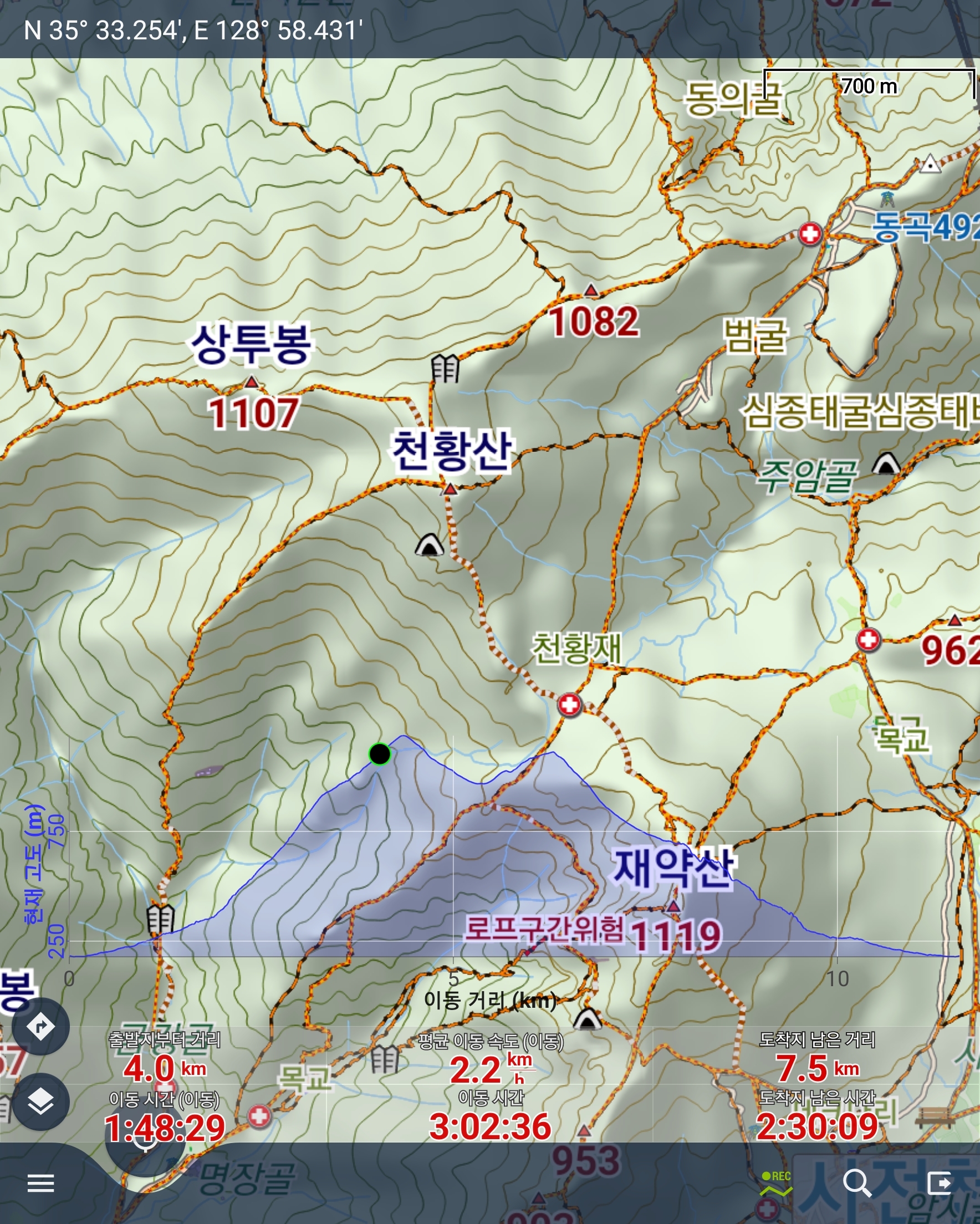Select the 962 peak triangle
Image resolution: width=980 pixels, height=1224 pixels.
955,619
